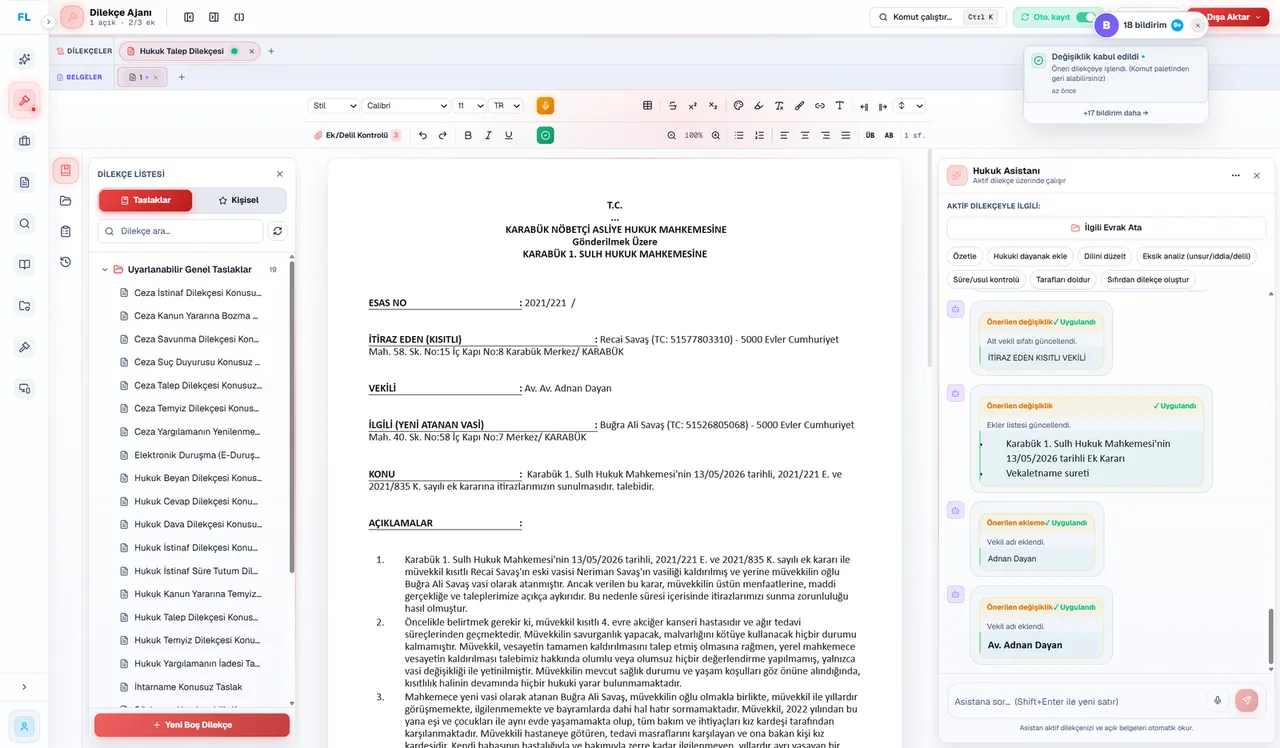
Task: Open Ek/Delil Kontrolü check
Action: tap(357, 135)
